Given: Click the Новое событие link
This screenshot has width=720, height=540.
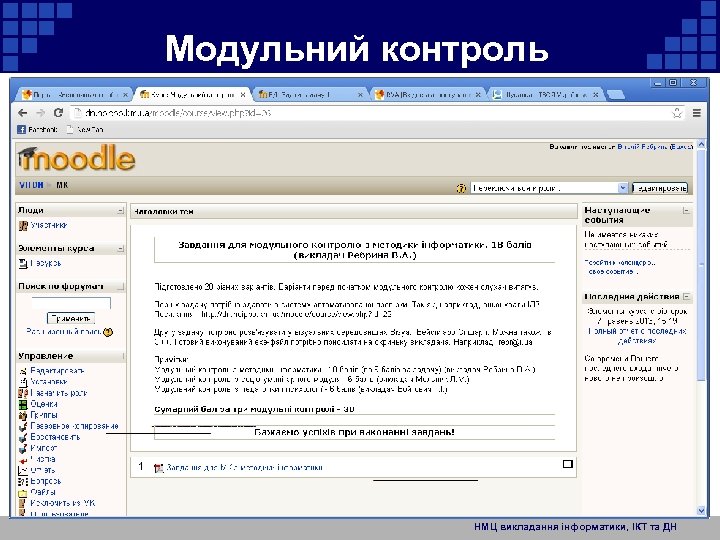Looking at the screenshot, I should pyautogui.click(x=611, y=272).
